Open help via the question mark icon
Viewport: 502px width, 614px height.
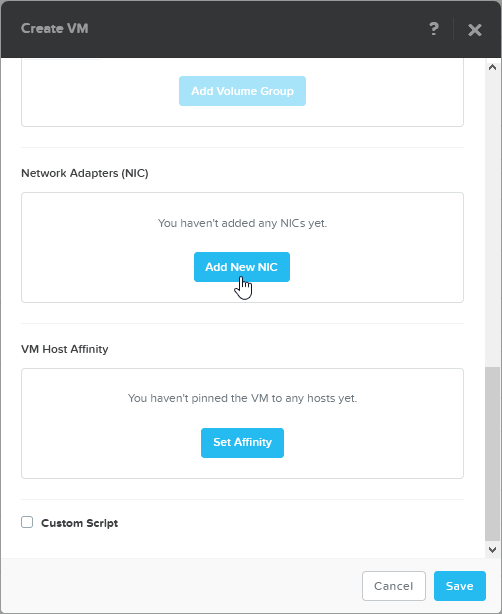click(433, 29)
